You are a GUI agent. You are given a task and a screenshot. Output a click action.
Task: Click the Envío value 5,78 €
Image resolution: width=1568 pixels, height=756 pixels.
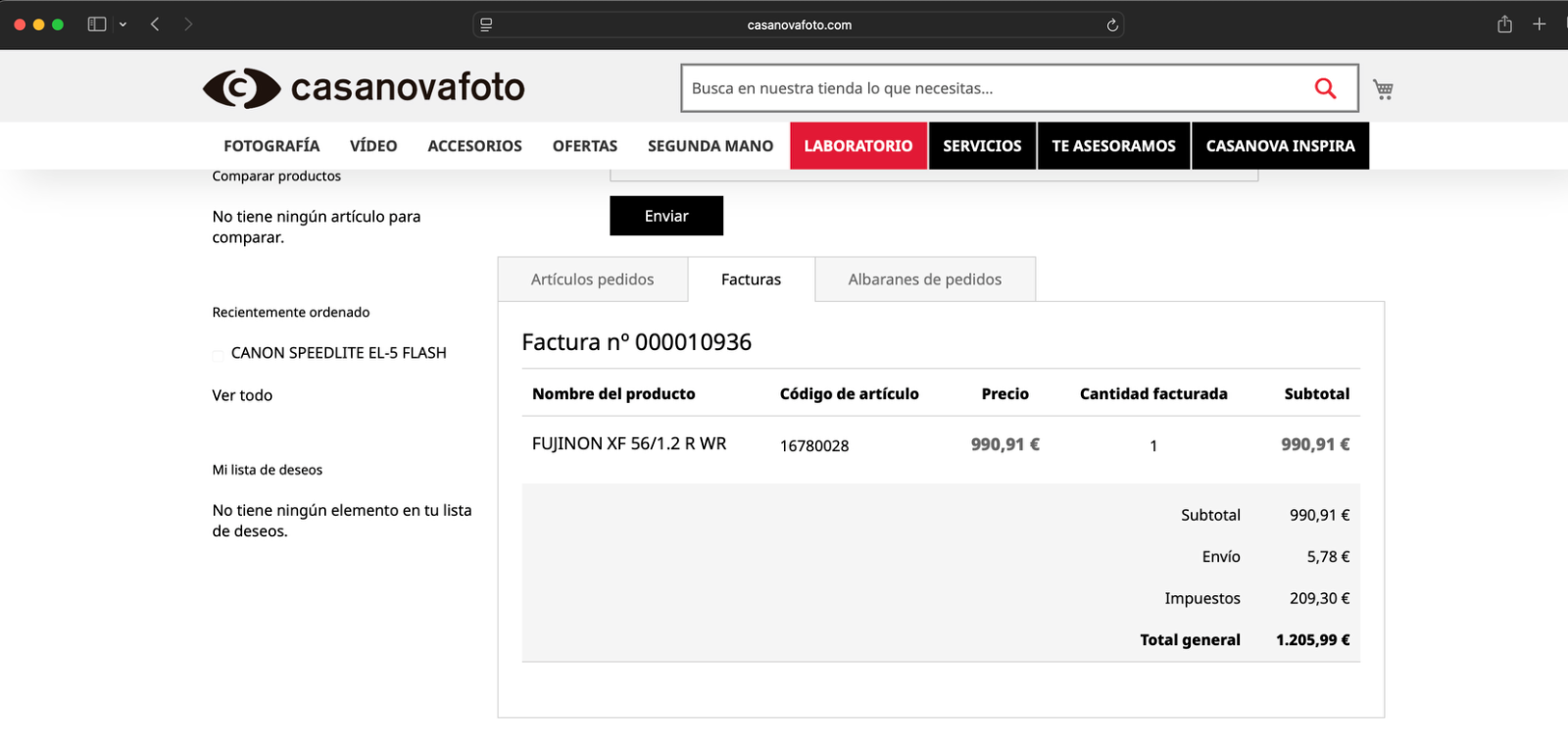point(1328,557)
